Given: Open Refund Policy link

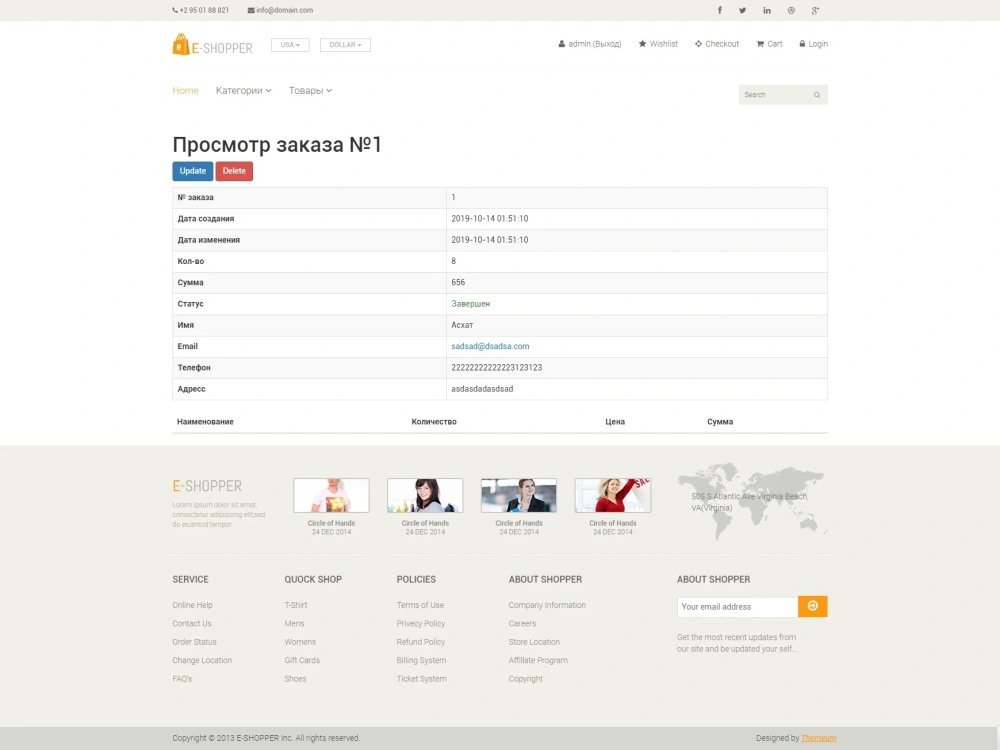Looking at the screenshot, I should (x=421, y=642).
